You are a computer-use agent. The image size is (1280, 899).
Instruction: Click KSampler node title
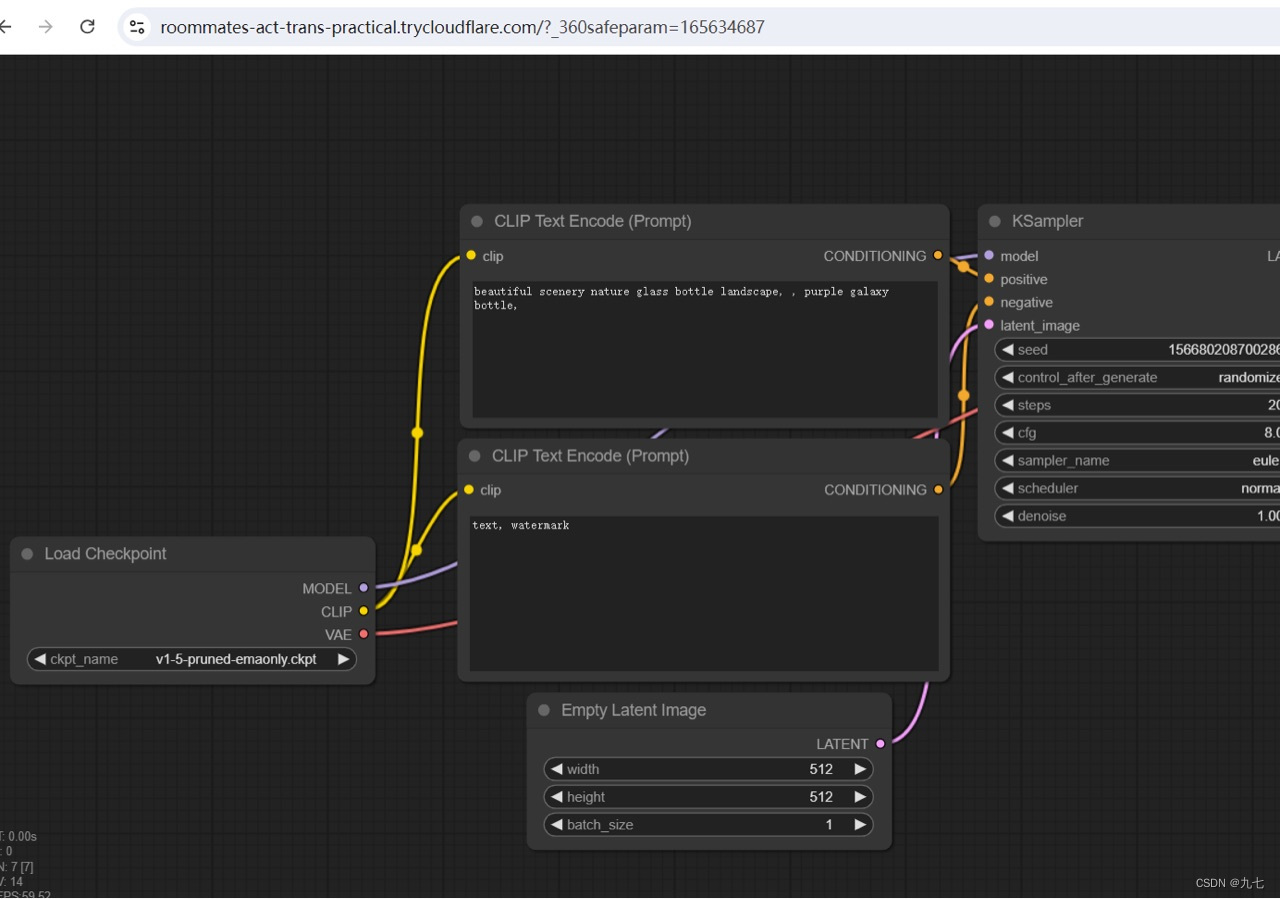point(1047,222)
